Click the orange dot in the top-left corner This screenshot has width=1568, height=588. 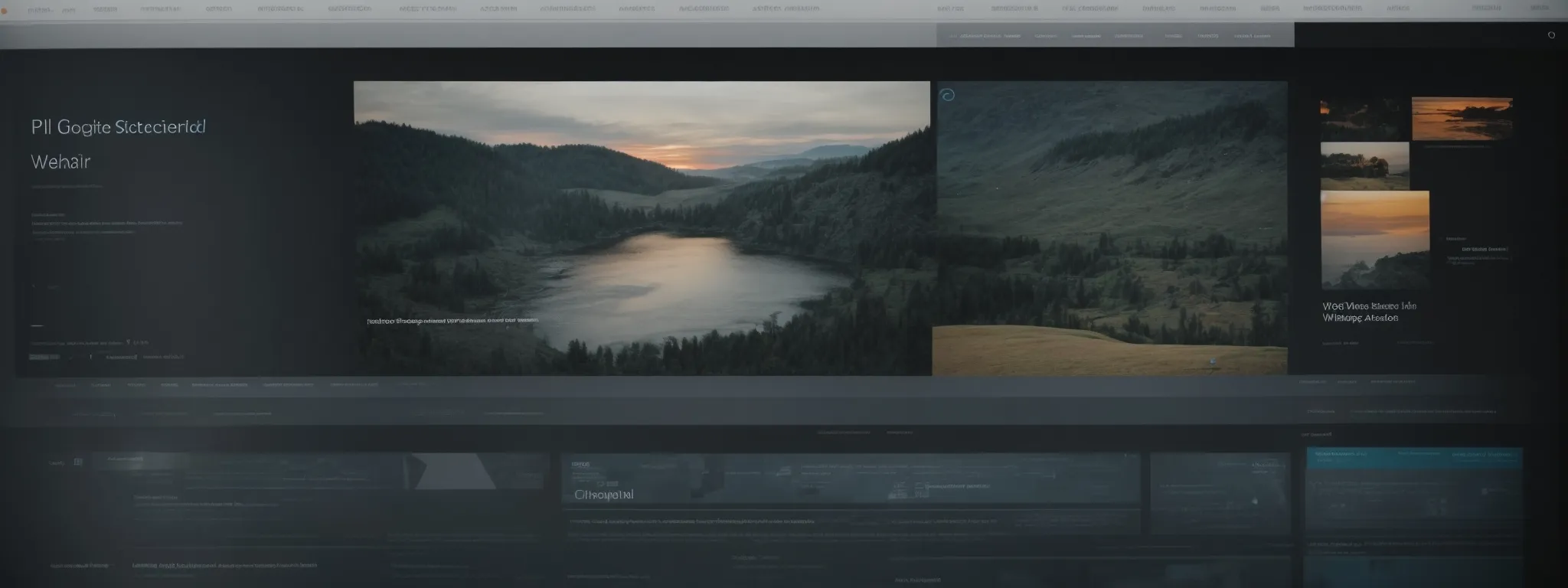point(4,11)
